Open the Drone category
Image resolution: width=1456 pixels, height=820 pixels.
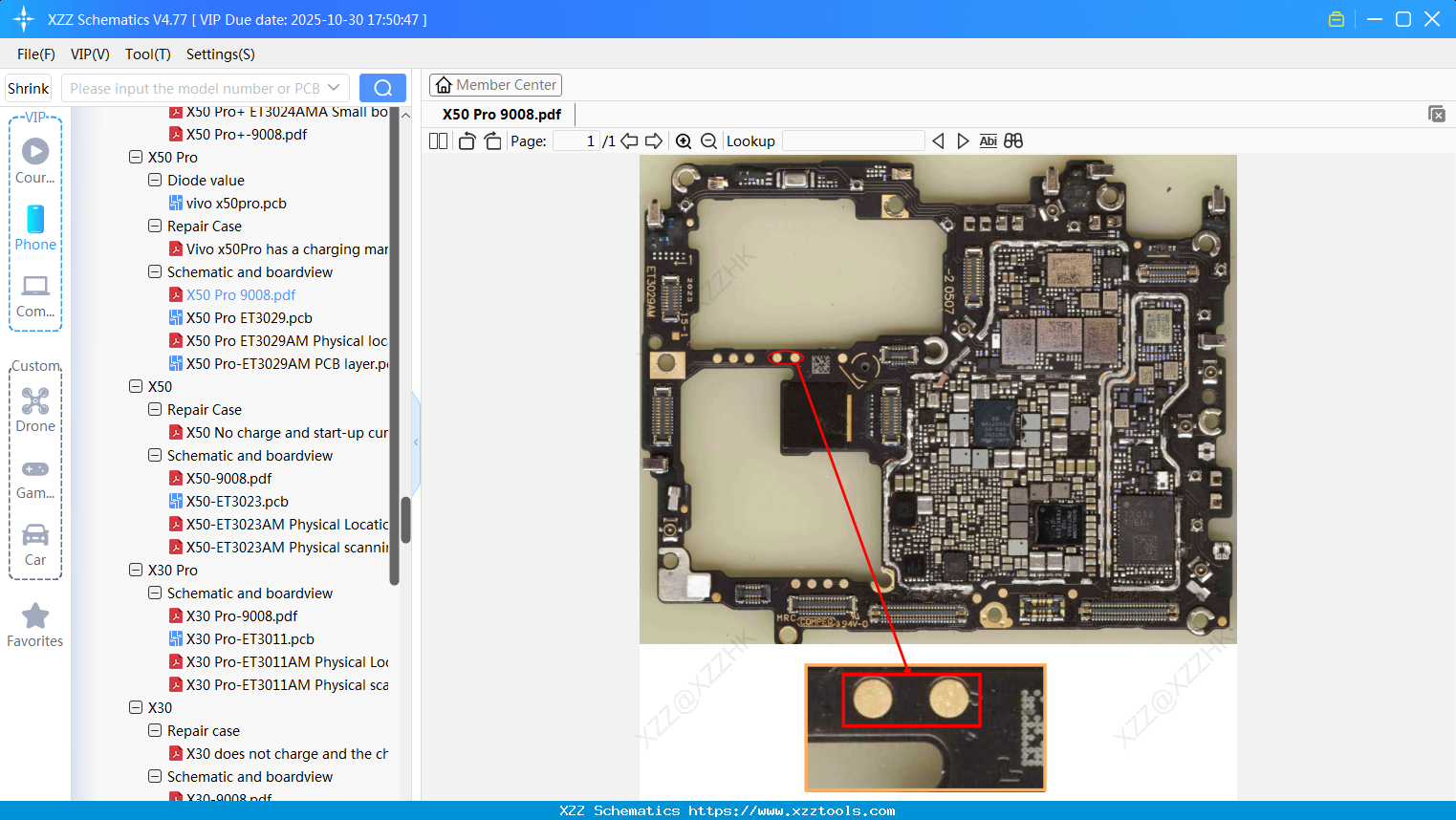pyautogui.click(x=35, y=409)
